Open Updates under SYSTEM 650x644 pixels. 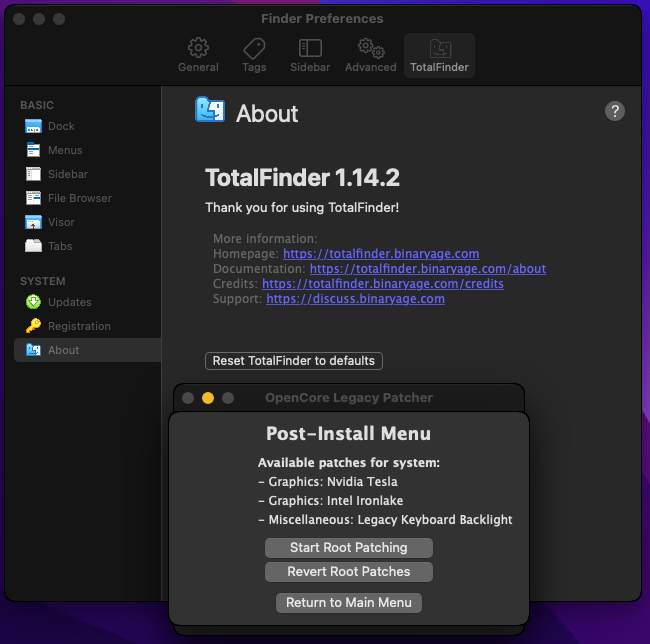coord(87,302)
